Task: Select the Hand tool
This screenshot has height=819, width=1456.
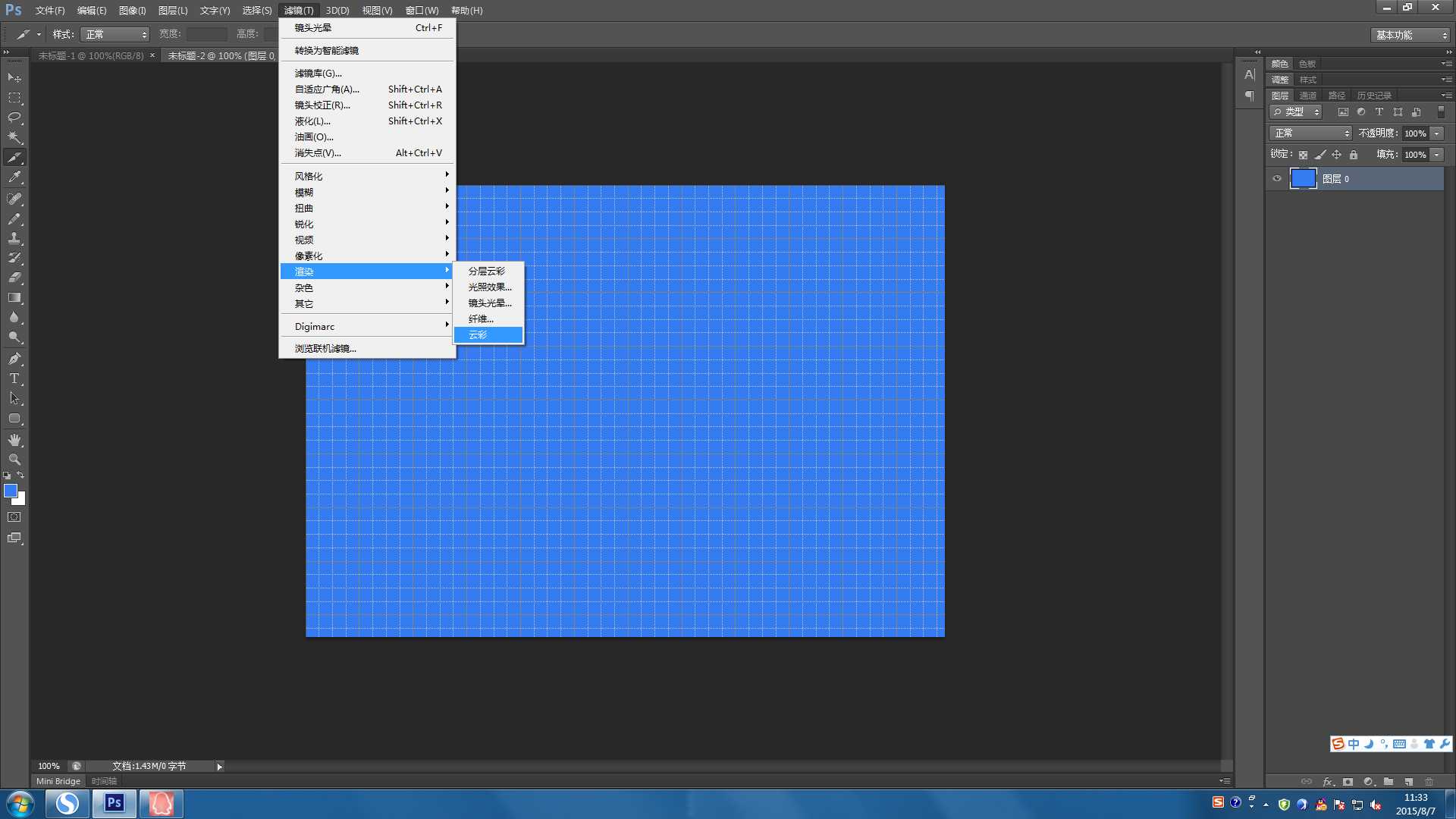Action: point(14,440)
